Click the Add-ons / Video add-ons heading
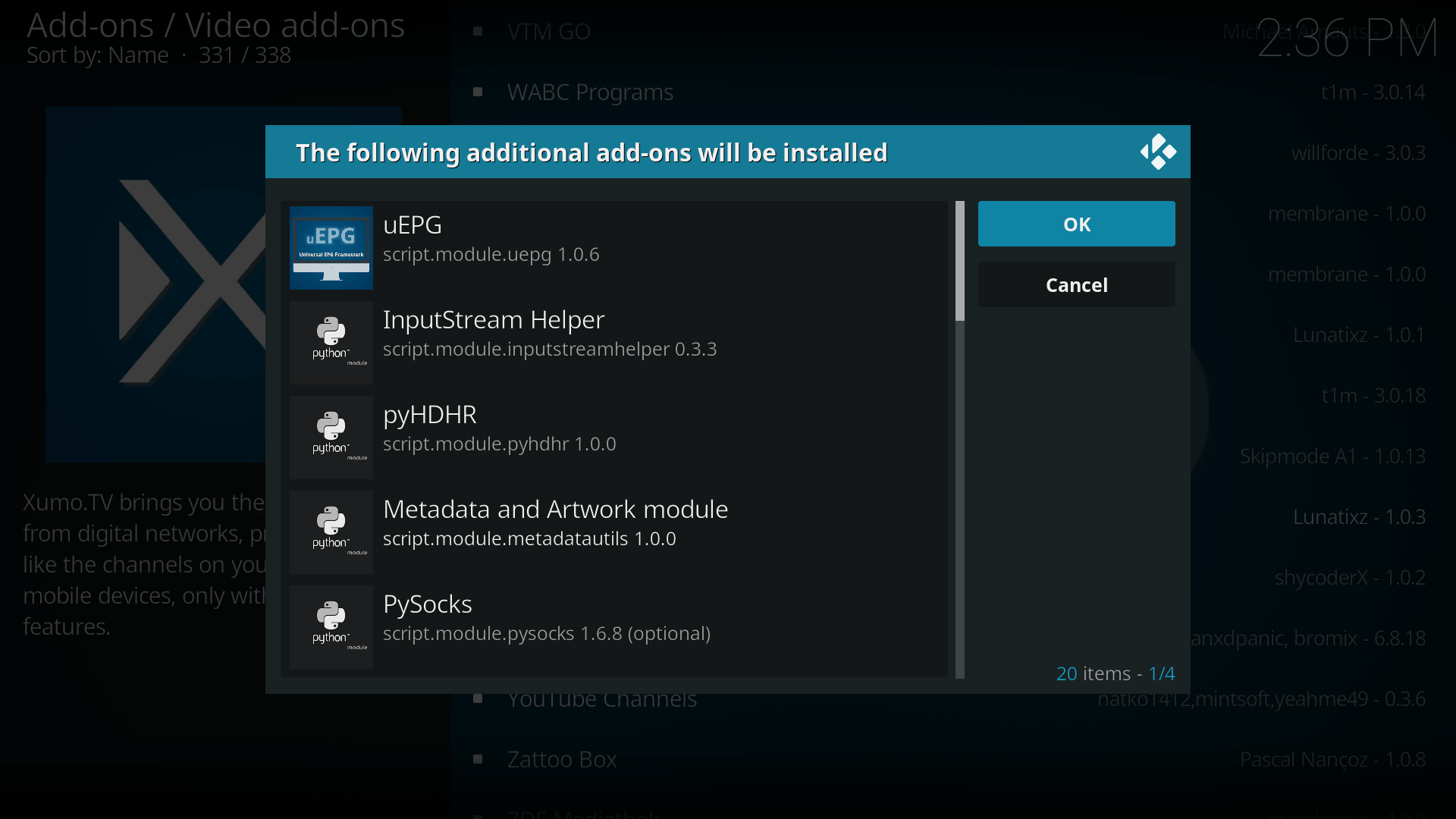Viewport: 1456px width, 819px height. (x=216, y=25)
